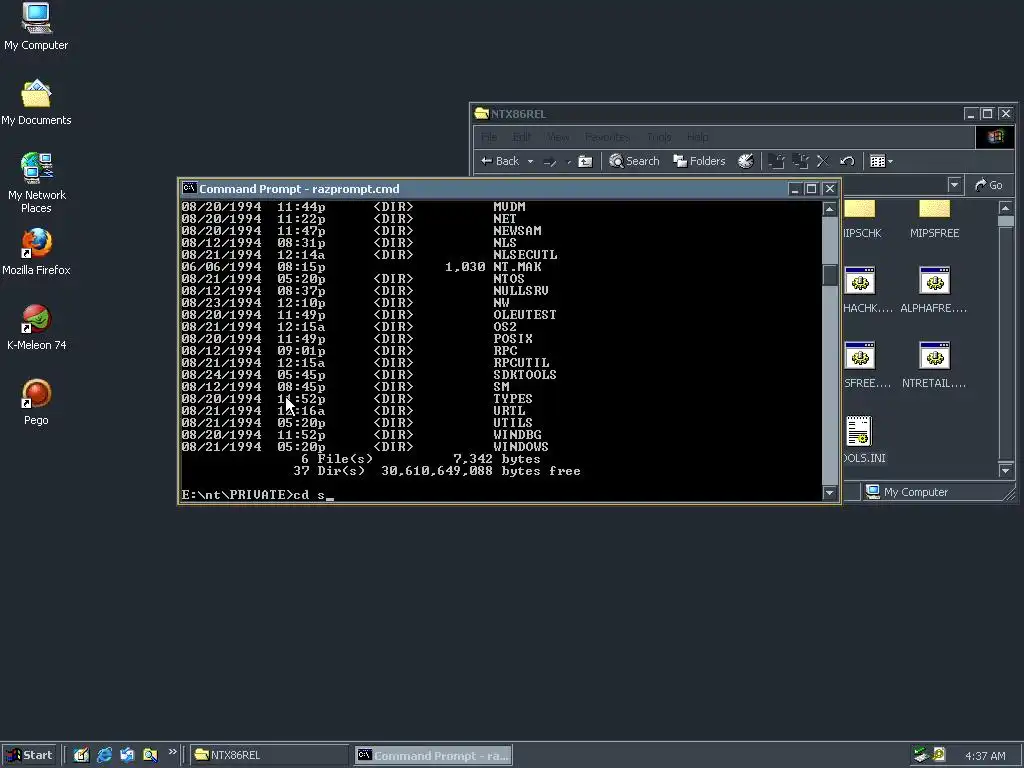The height and width of the screenshot is (768, 1024).
Task: Click the Show Desktop quick launch icon
Action: click(x=81, y=755)
